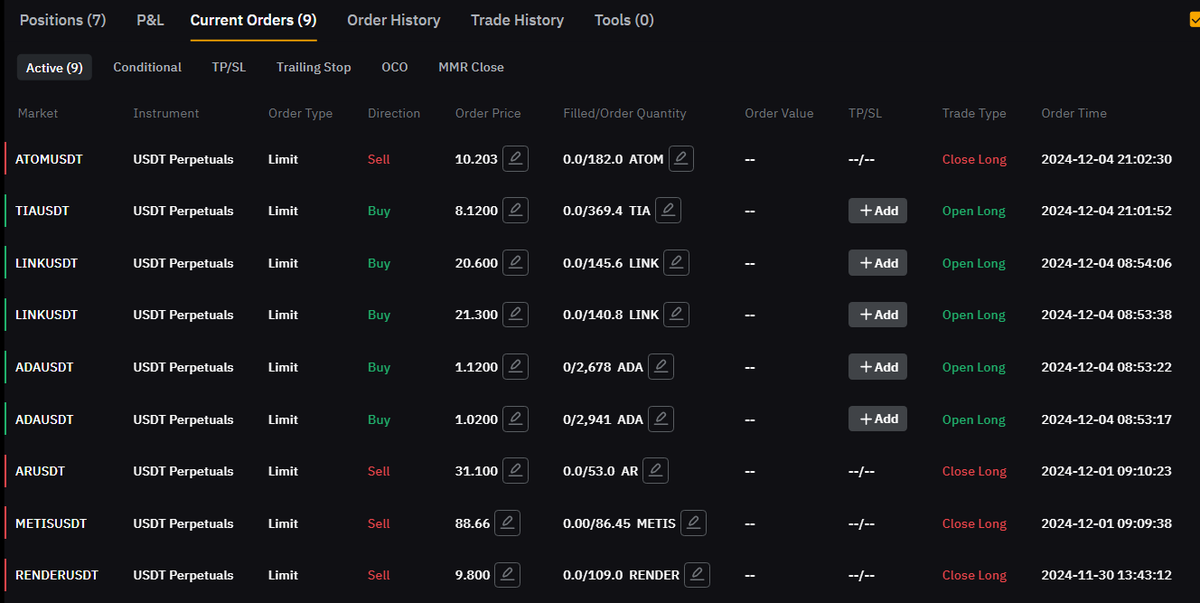Show OCO orders
The image size is (1200, 603).
[395, 67]
